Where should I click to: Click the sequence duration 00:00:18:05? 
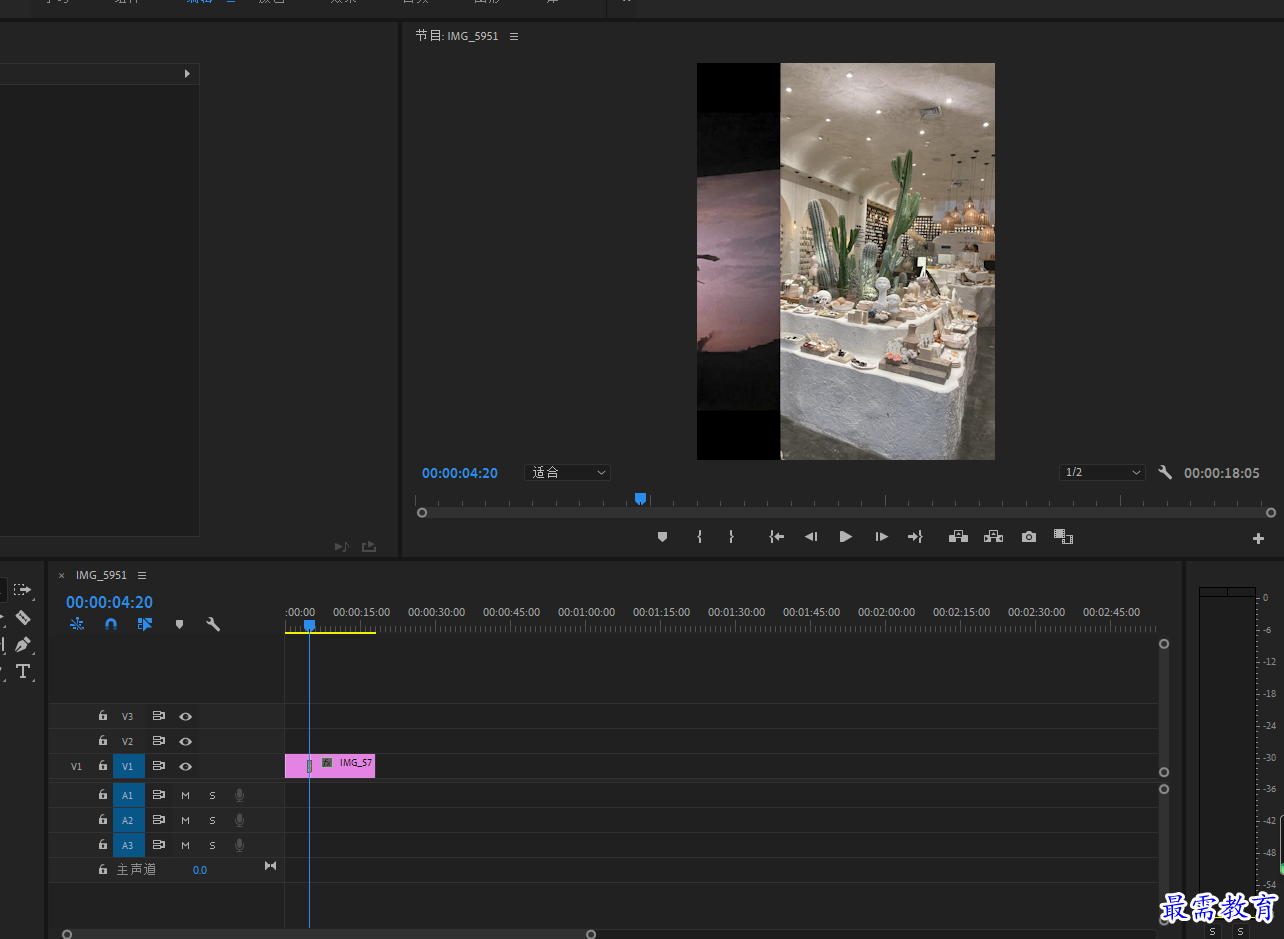[1222, 473]
